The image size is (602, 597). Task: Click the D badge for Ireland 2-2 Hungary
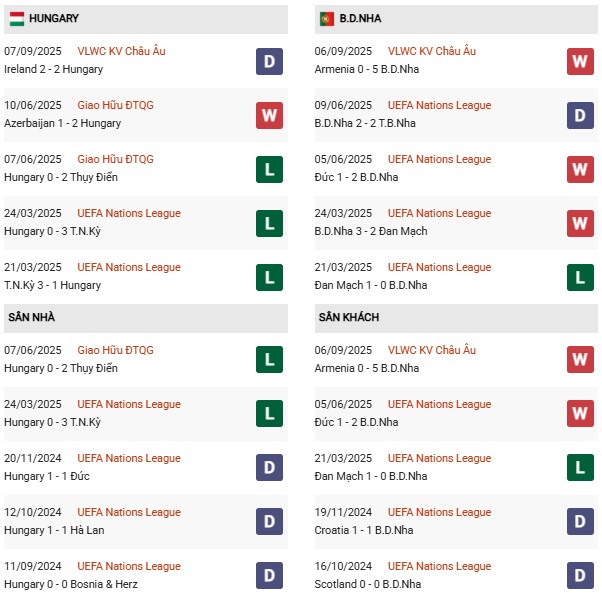point(269,61)
